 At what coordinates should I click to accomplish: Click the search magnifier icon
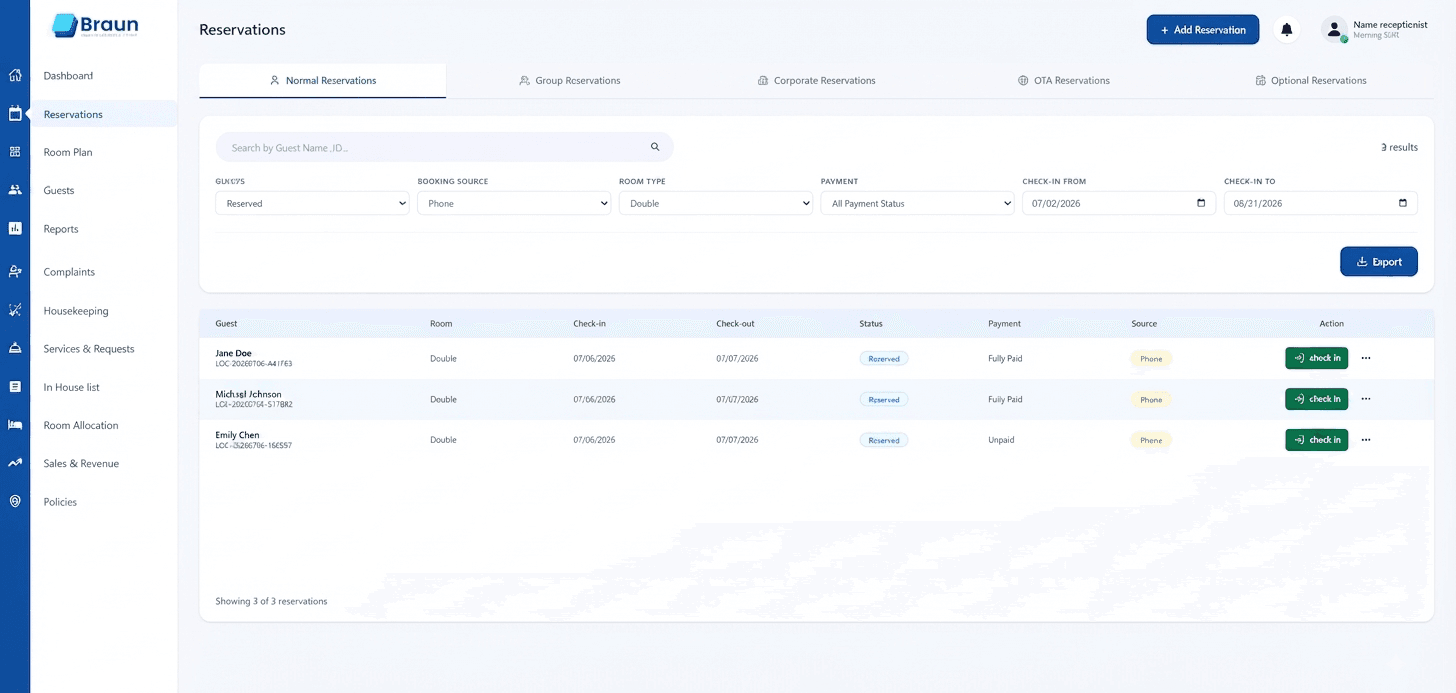(x=655, y=147)
